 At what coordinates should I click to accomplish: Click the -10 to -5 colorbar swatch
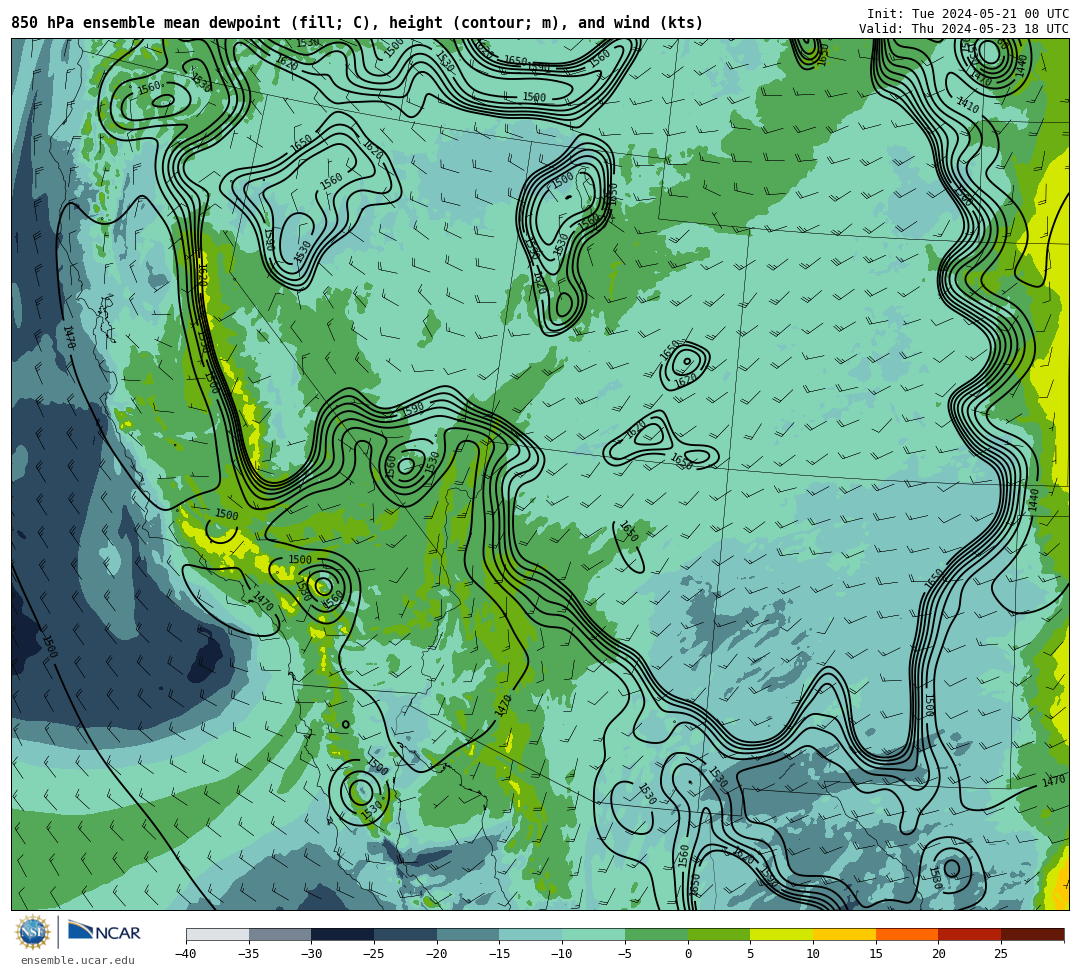click(x=594, y=934)
